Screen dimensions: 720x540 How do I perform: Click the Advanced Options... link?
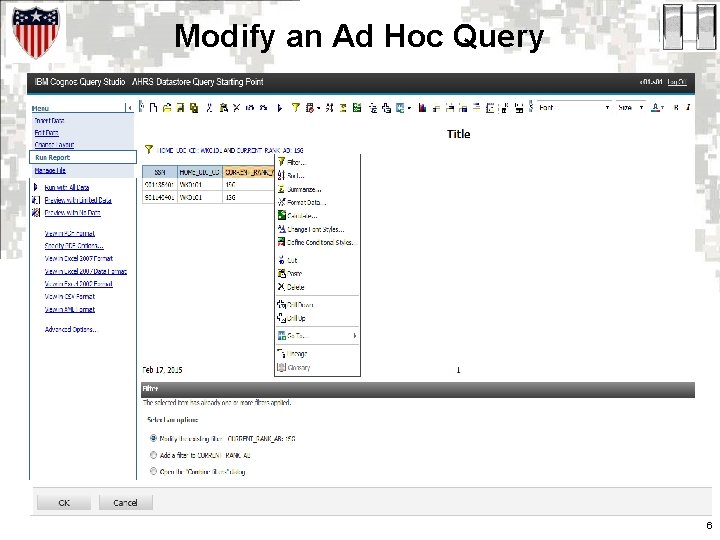tap(70, 329)
